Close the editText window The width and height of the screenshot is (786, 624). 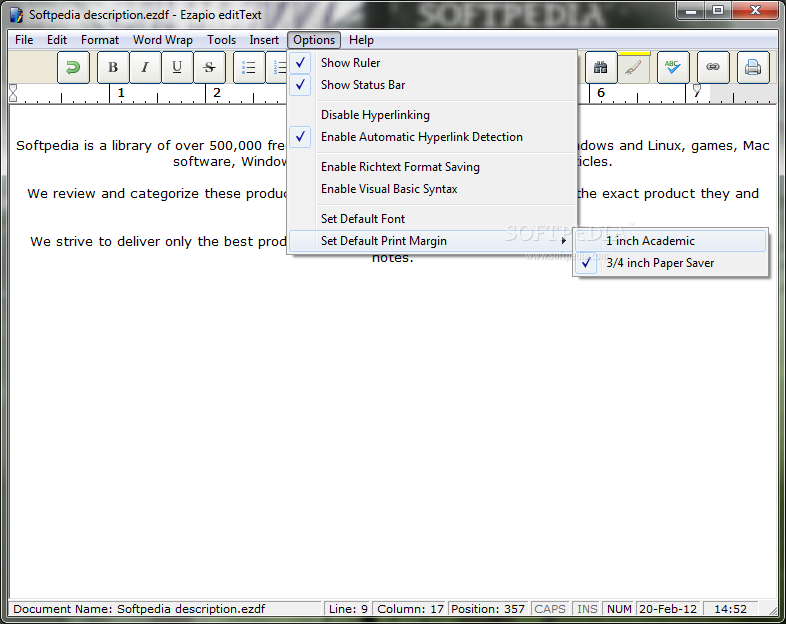click(755, 11)
